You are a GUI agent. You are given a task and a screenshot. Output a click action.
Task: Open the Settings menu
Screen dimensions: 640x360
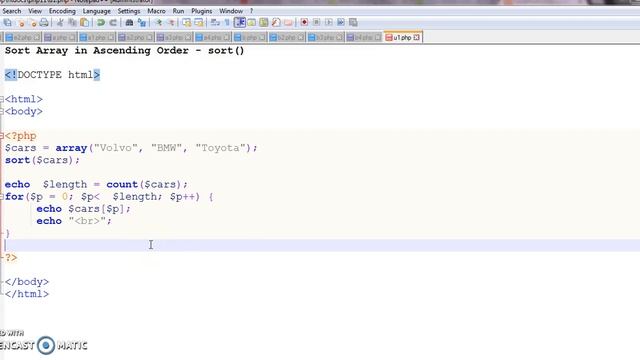(x=129, y=11)
